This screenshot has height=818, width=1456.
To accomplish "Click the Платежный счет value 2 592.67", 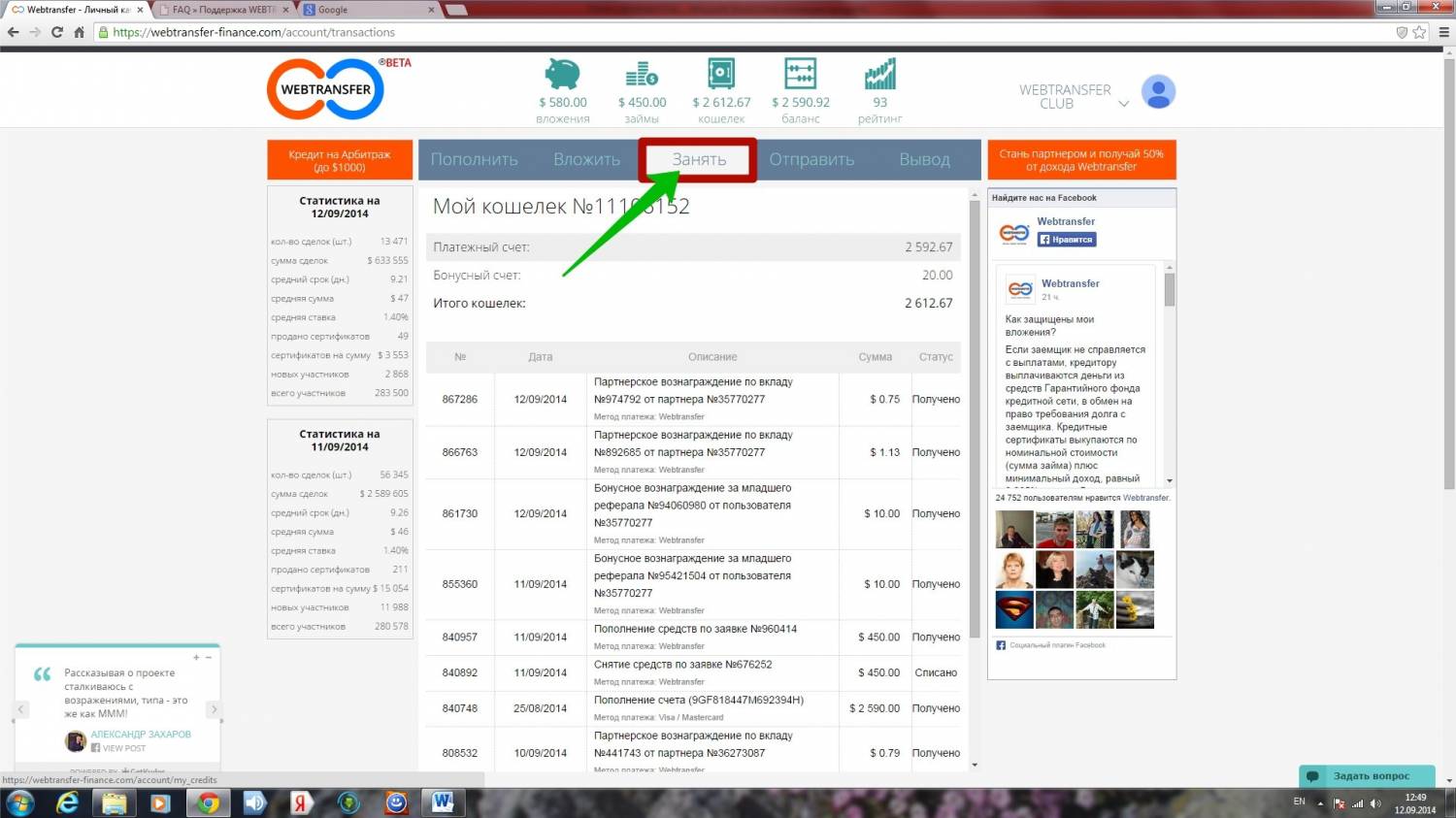I will tap(929, 247).
